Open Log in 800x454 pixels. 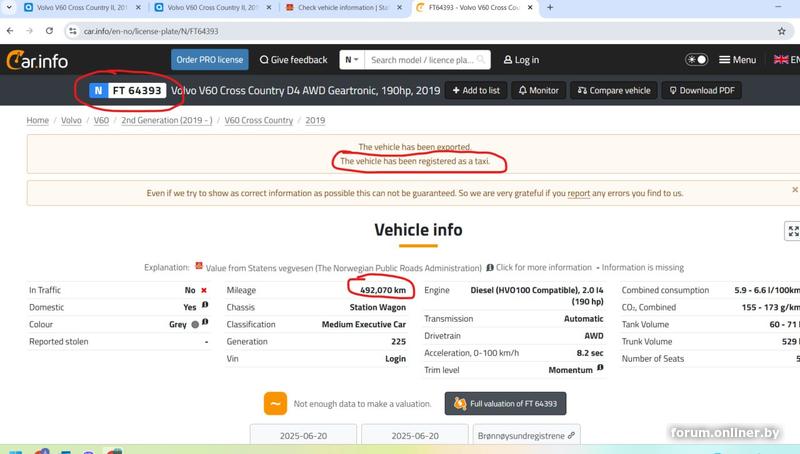point(521,60)
